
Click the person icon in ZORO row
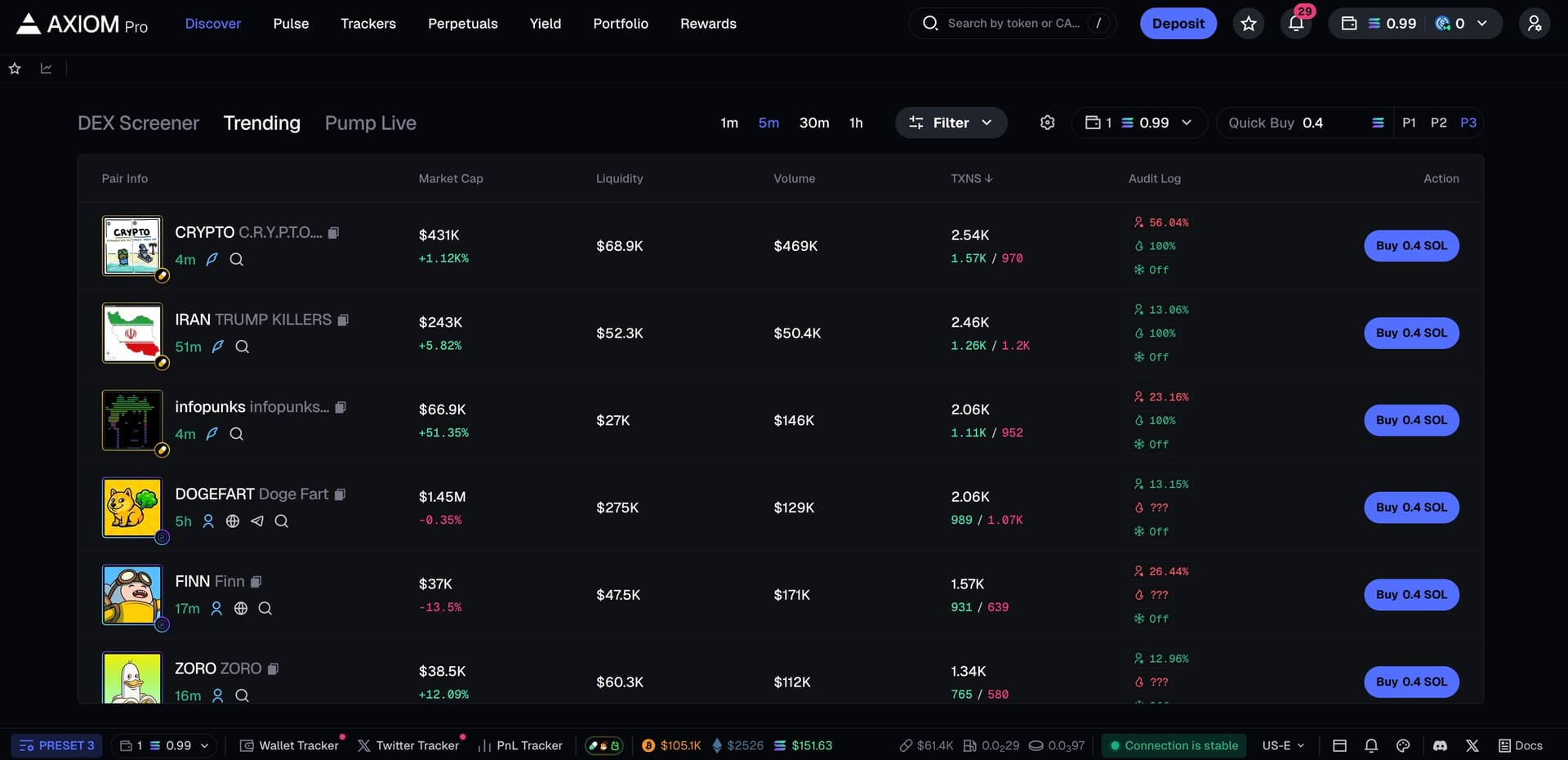(218, 695)
